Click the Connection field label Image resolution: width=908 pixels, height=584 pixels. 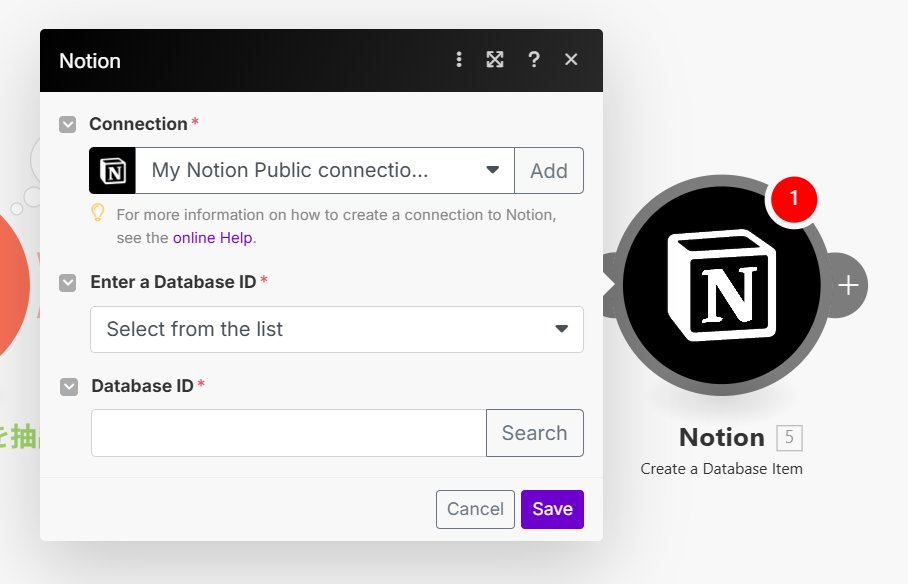[x=138, y=124]
